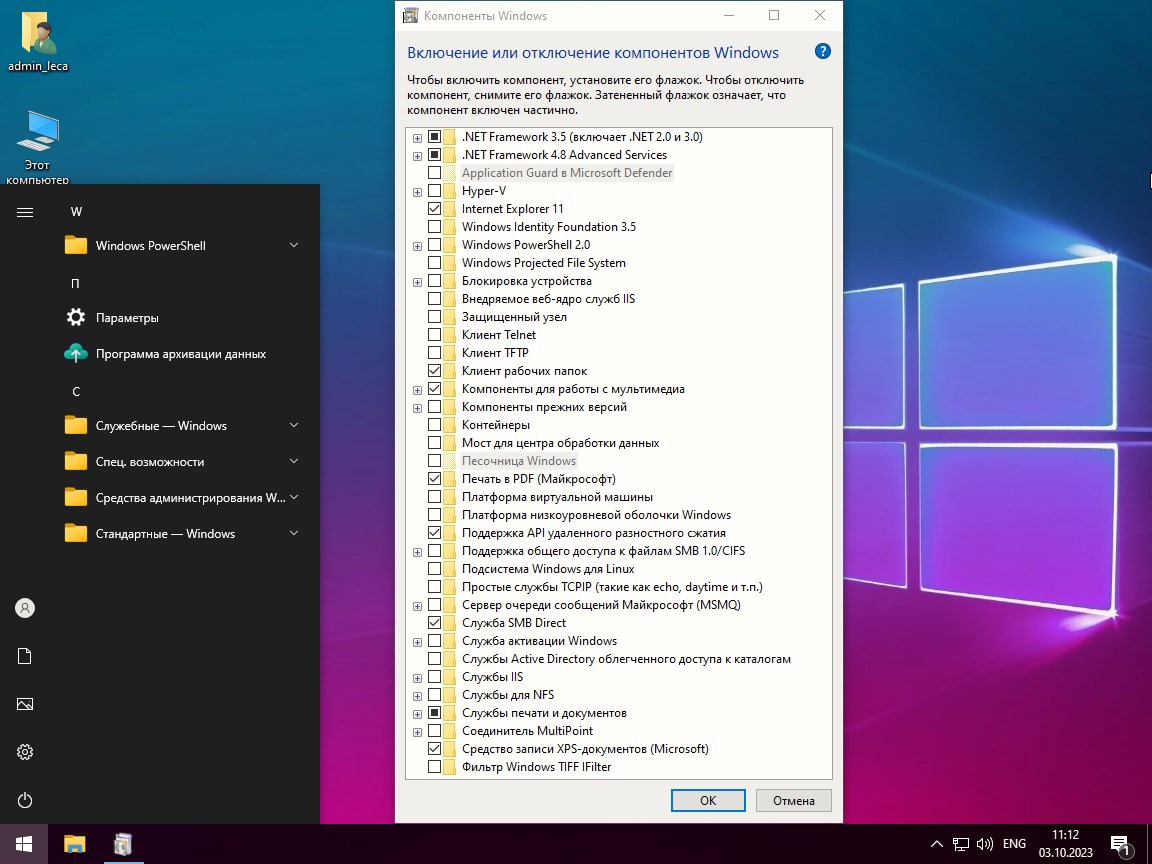Image resolution: width=1152 pixels, height=864 pixels.
Task: Open Программа архивации данных in Start menu
Action: [180, 354]
